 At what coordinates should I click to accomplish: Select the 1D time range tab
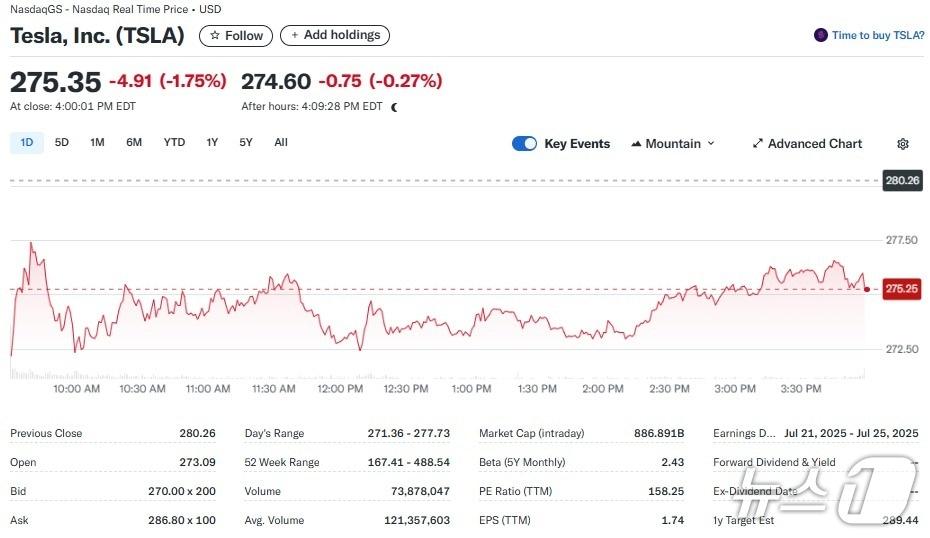click(x=27, y=143)
